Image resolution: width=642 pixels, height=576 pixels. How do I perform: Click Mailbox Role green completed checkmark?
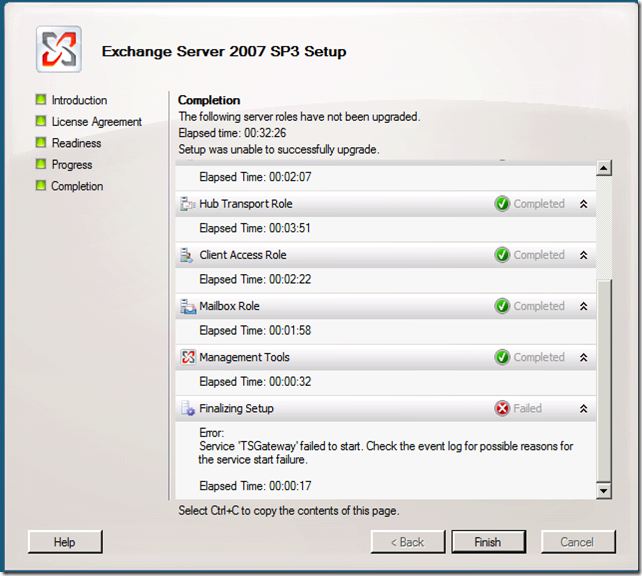coord(502,306)
